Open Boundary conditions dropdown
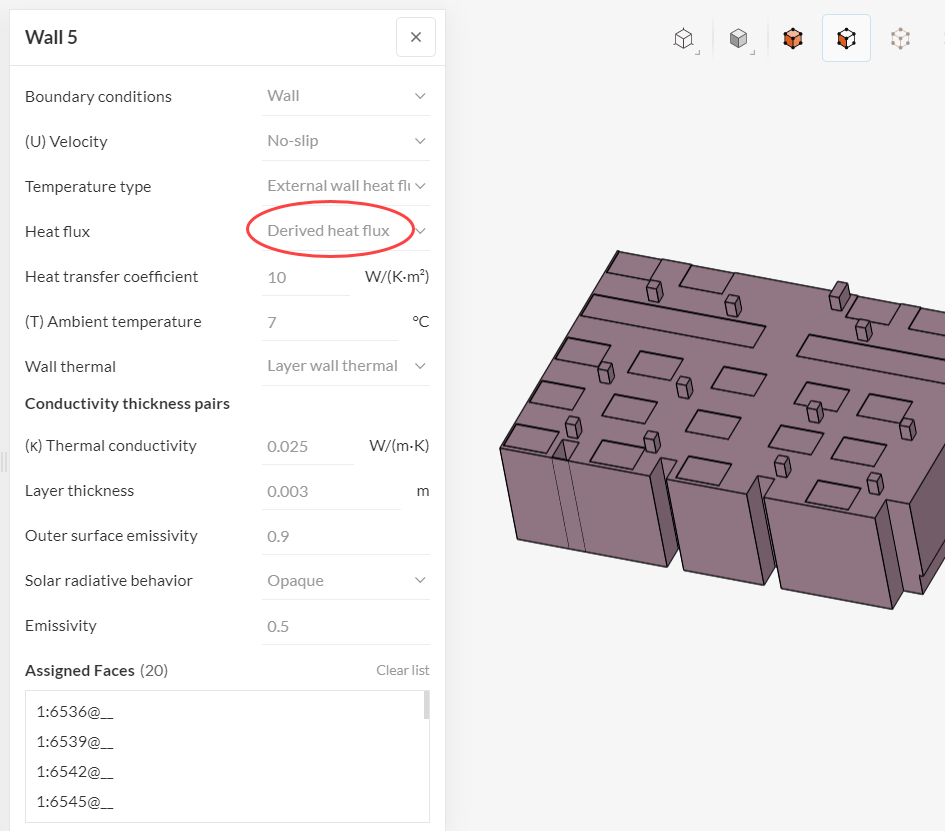Screen dimensions: 945x831 coord(346,96)
